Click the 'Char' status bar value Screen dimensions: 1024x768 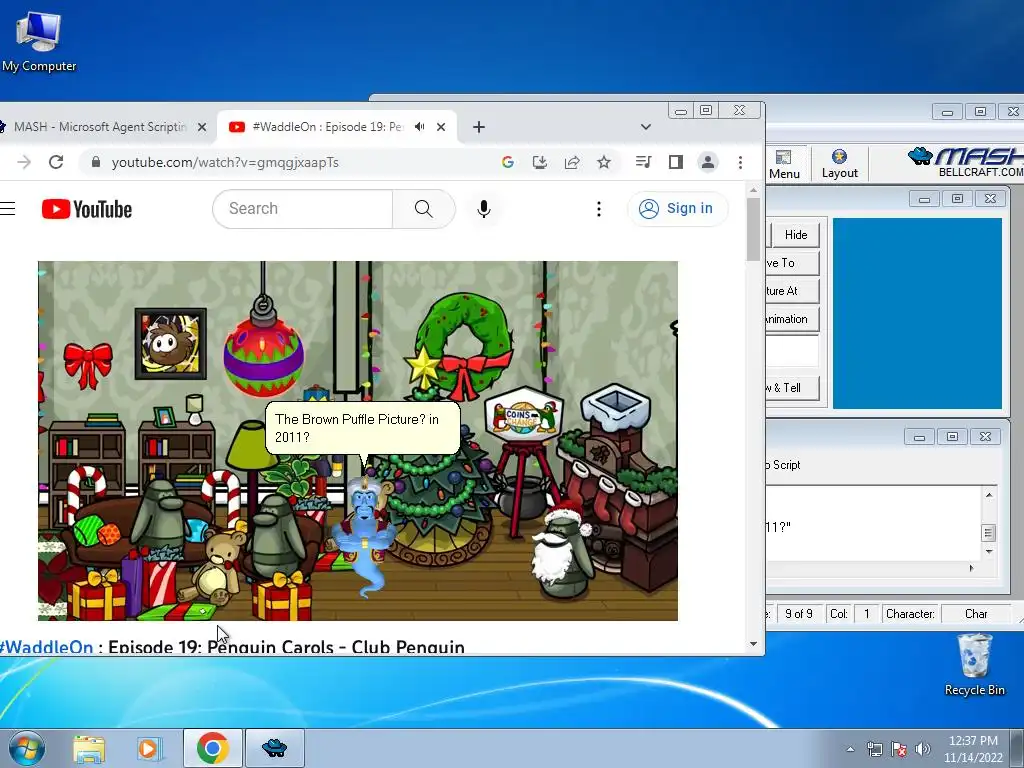pos(976,614)
